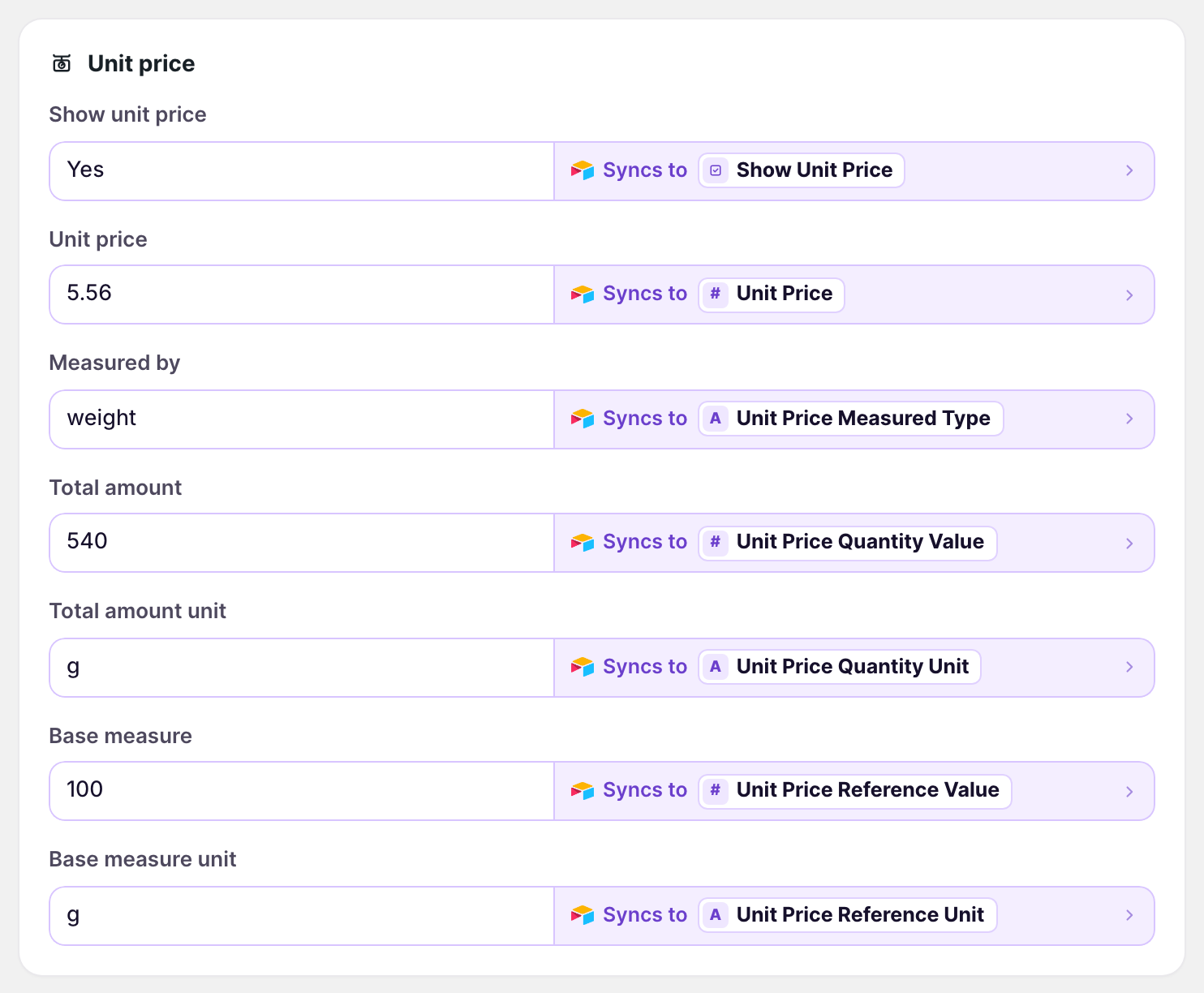This screenshot has width=1204, height=993.
Task: Select the Show Unit Price field chip
Action: pos(802,170)
